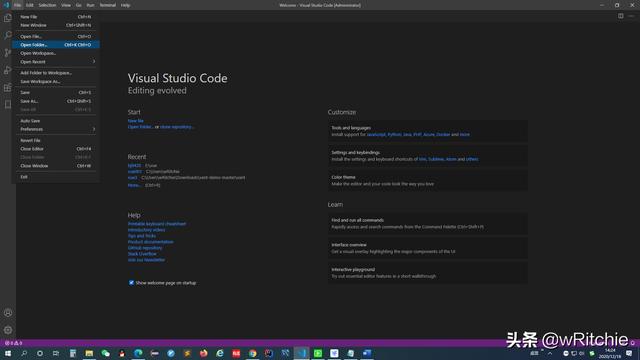The width and height of the screenshot is (640, 360).
Task: Open the Go menu
Action: pos(78,5)
